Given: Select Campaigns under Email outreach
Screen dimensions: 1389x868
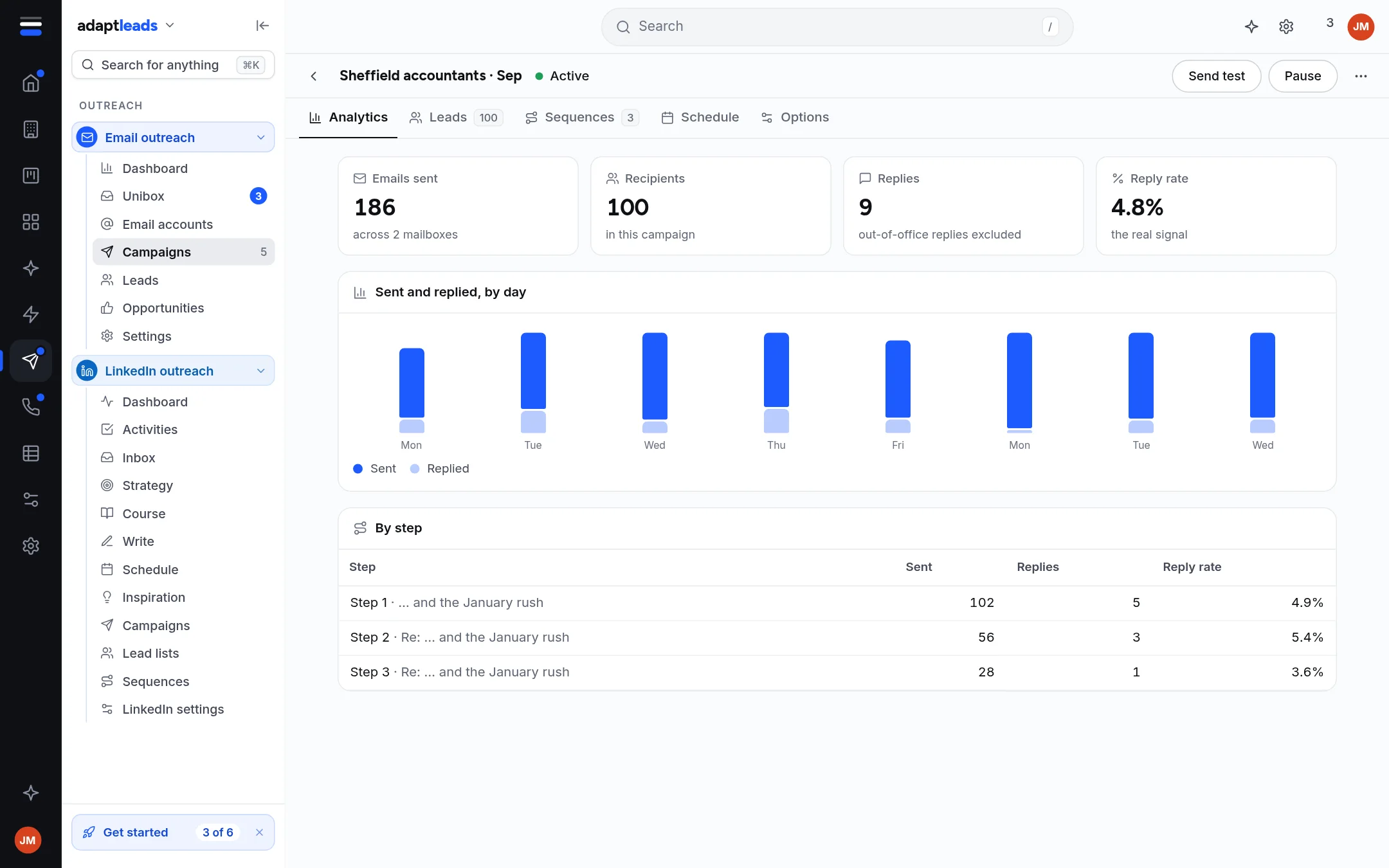Looking at the screenshot, I should (x=183, y=252).
